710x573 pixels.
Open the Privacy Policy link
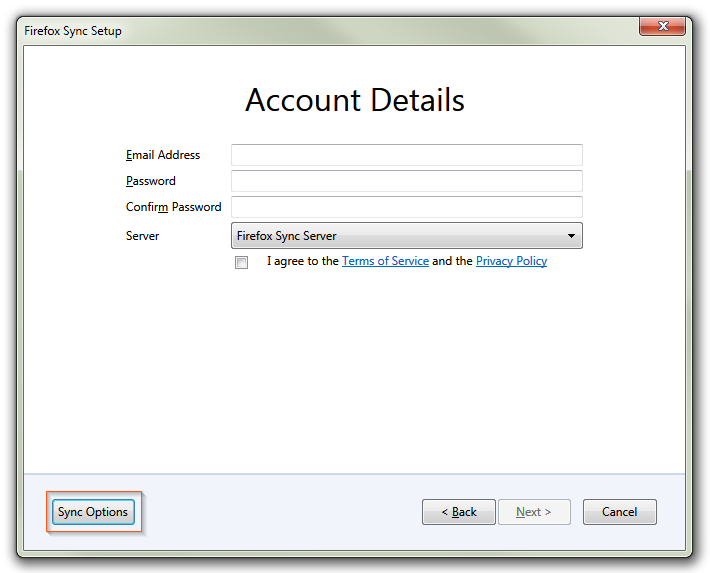[x=511, y=261]
